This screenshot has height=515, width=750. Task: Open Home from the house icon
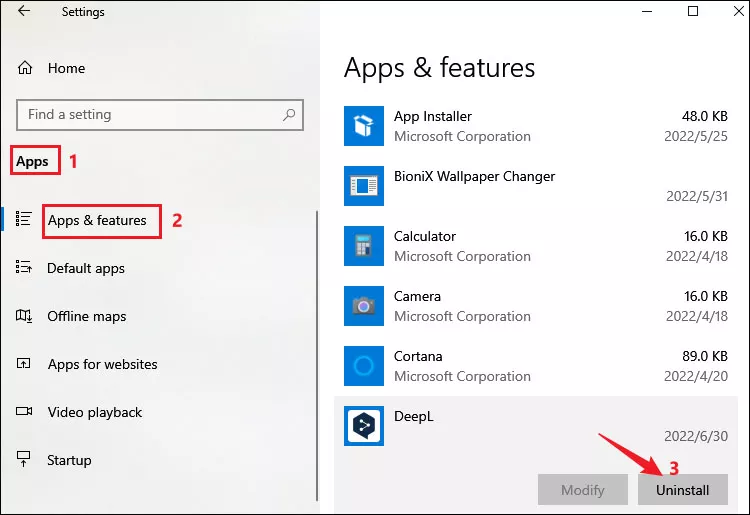(25, 68)
